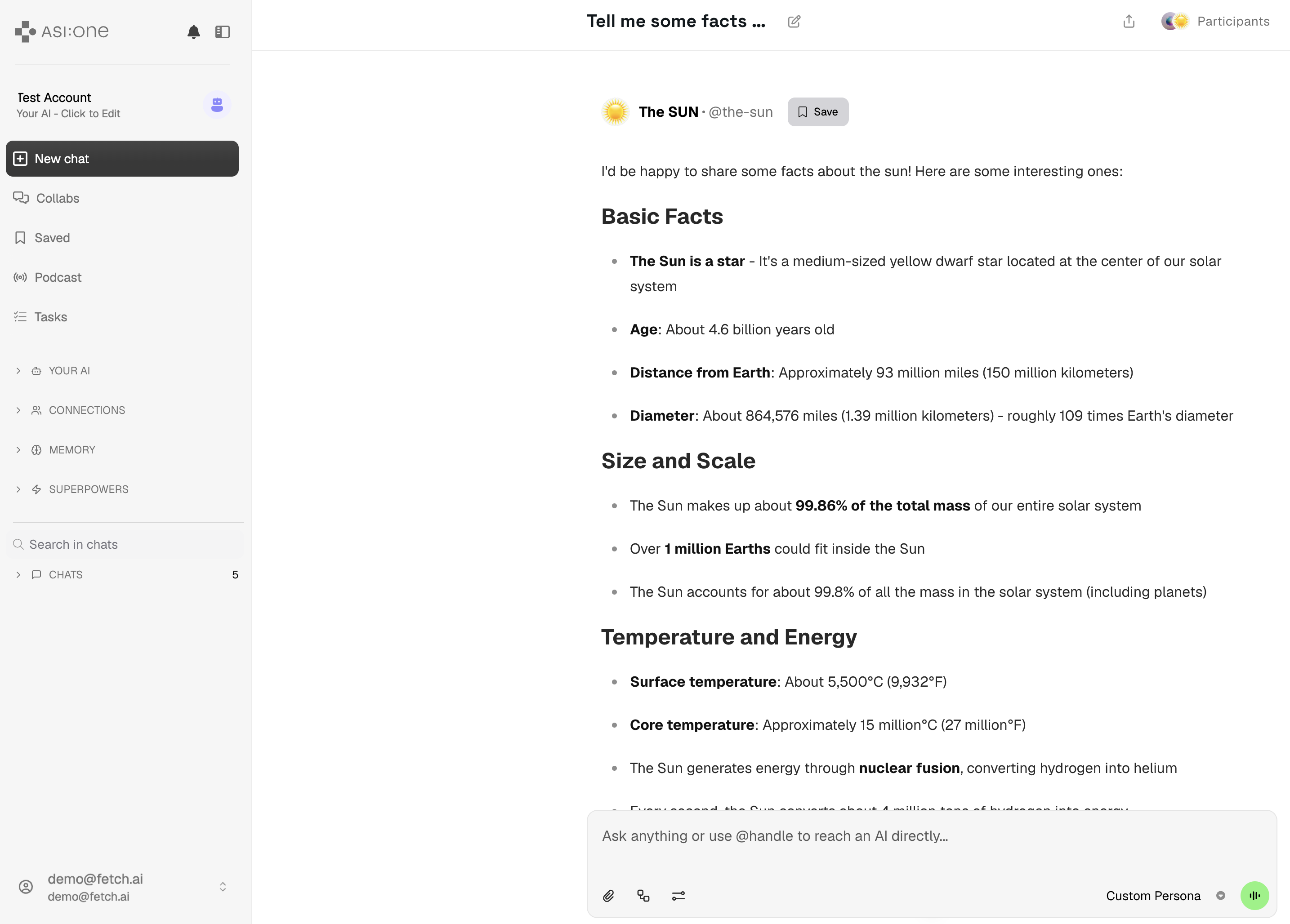Attach a file using the paperclip icon
The width and height of the screenshot is (1290, 924).
click(x=609, y=896)
